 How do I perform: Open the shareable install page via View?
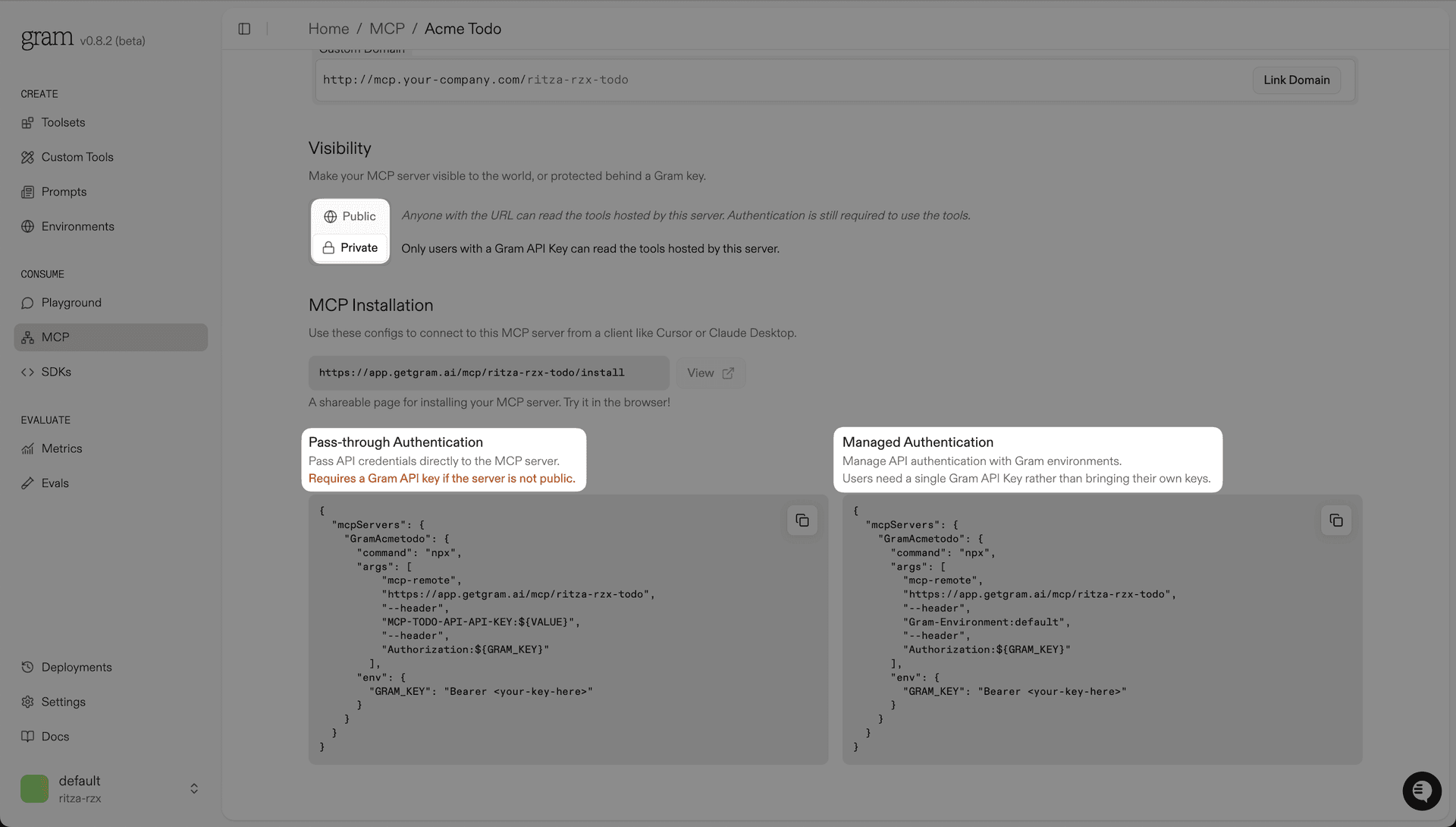click(x=710, y=373)
